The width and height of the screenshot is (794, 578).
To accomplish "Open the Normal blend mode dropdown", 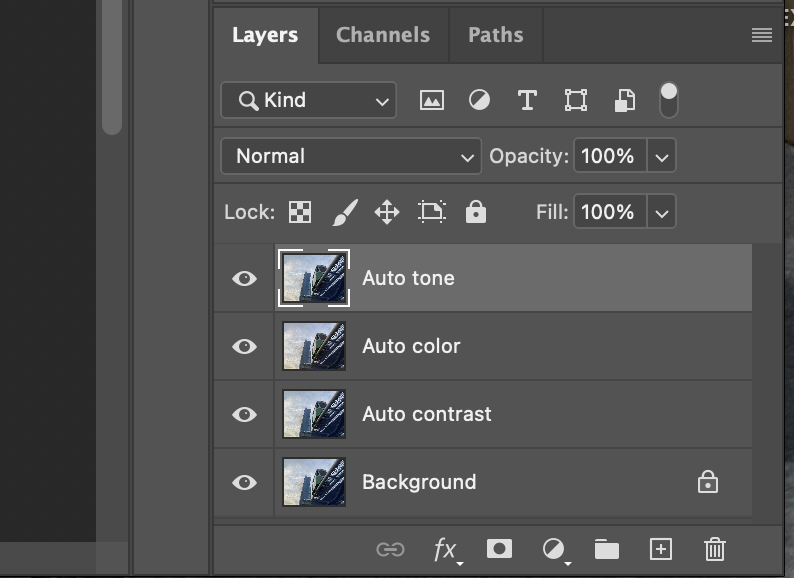I will (351, 156).
